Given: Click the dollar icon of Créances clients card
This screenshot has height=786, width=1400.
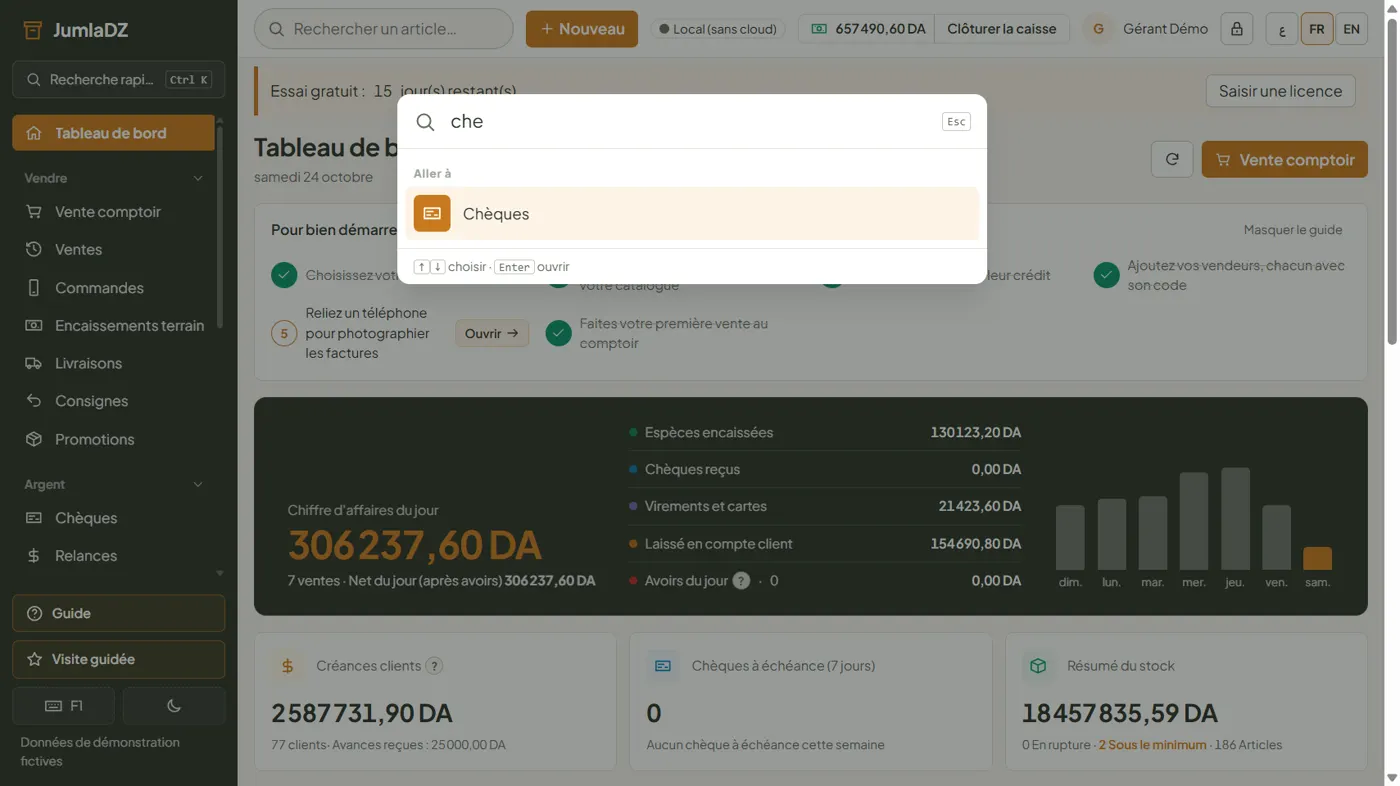Looking at the screenshot, I should [288, 666].
